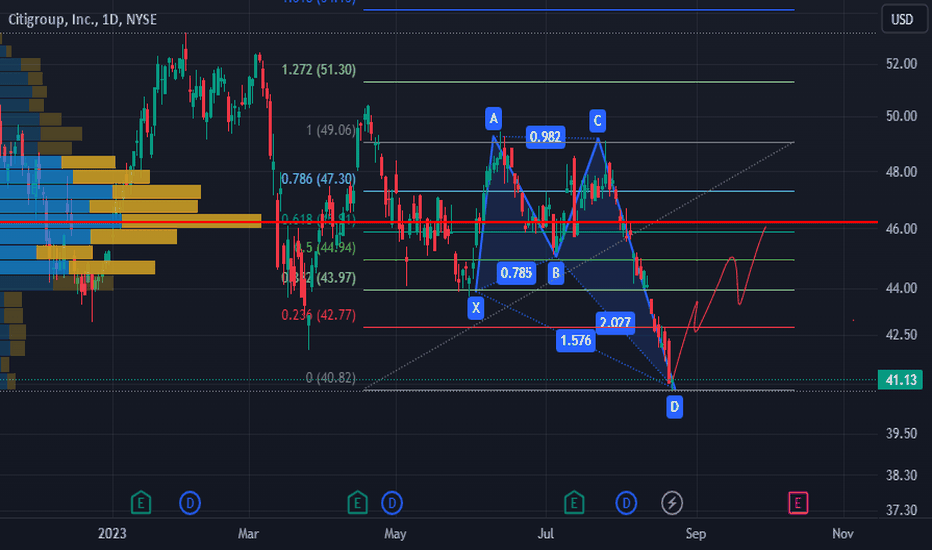This screenshot has height=550, width=932.
Task: Click the 0.382 (43.97) Fibonacci level label
Action: coord(319,278)
